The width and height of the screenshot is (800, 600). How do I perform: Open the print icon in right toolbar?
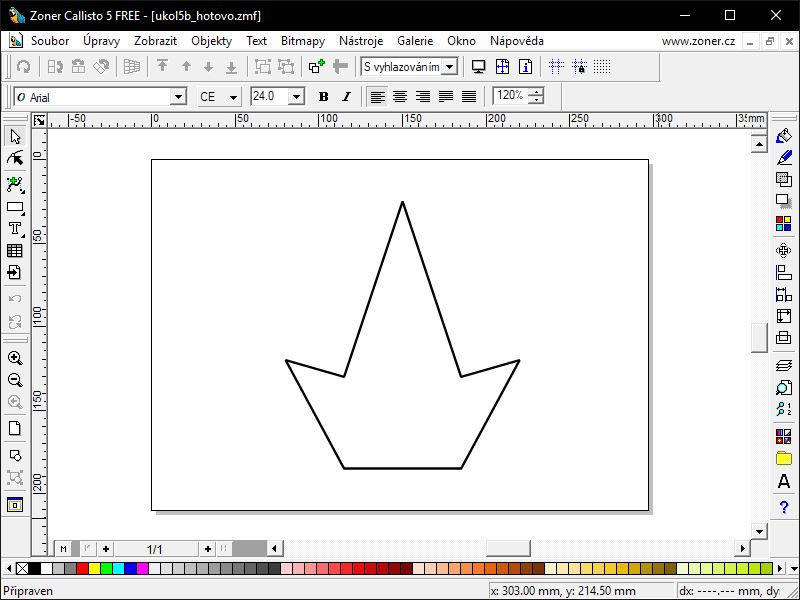[784, 337]
